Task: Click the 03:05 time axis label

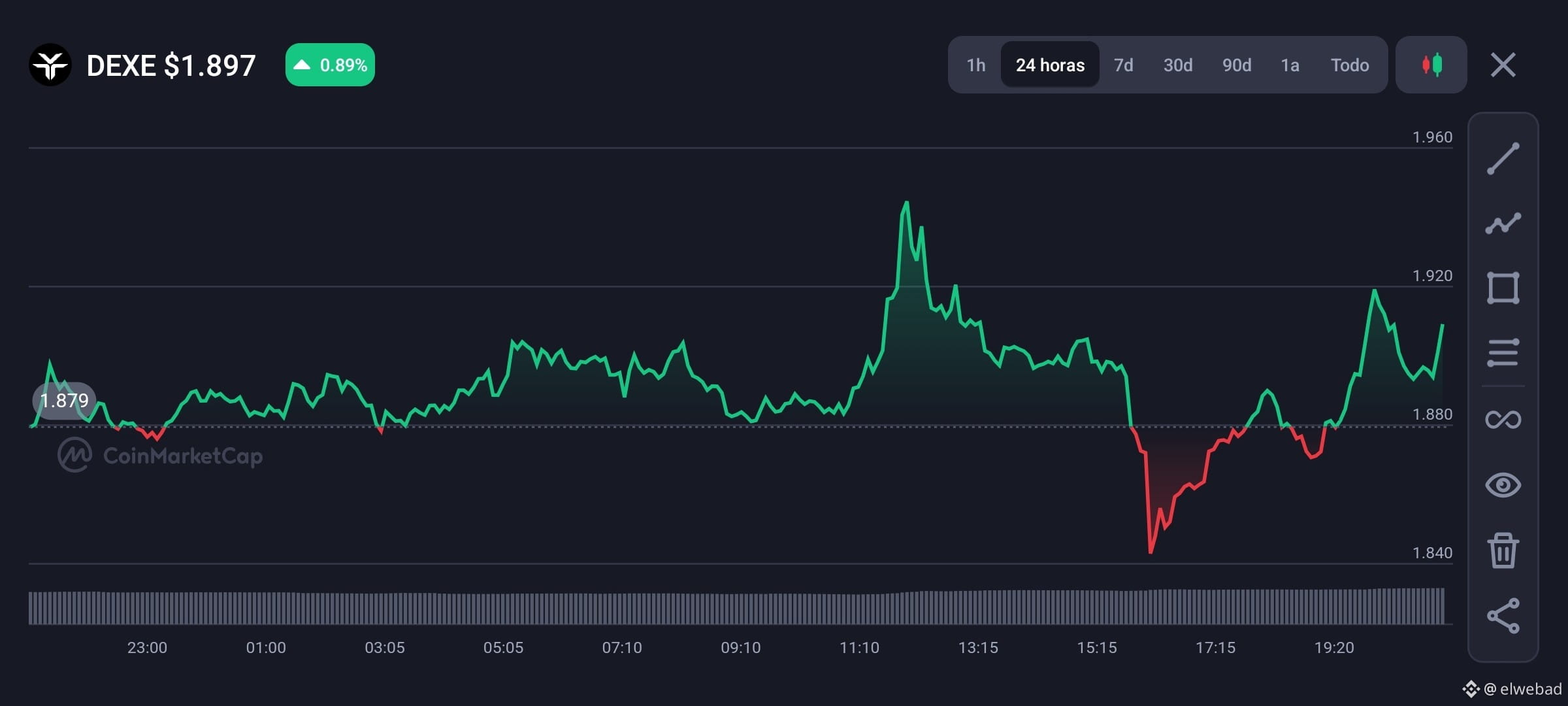Action: tap(385, 647)
